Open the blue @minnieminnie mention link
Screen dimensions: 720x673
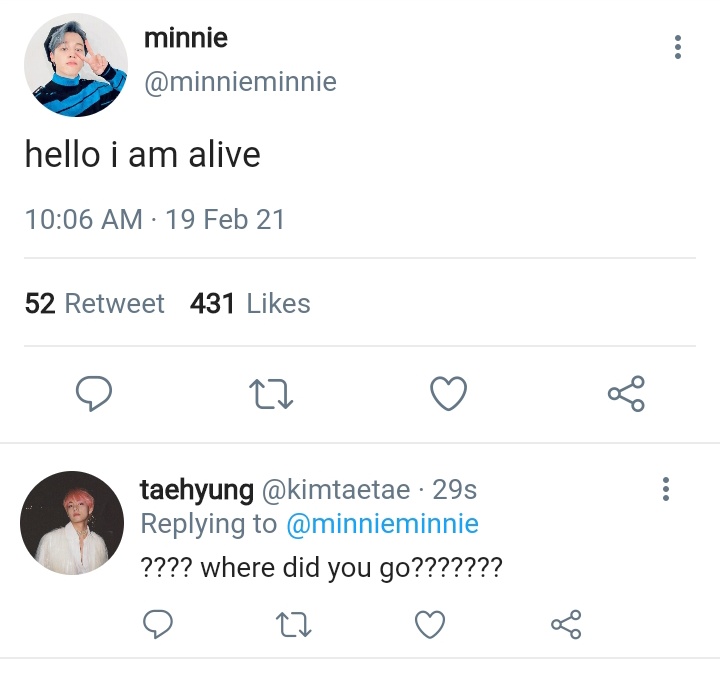coord(382,524)
